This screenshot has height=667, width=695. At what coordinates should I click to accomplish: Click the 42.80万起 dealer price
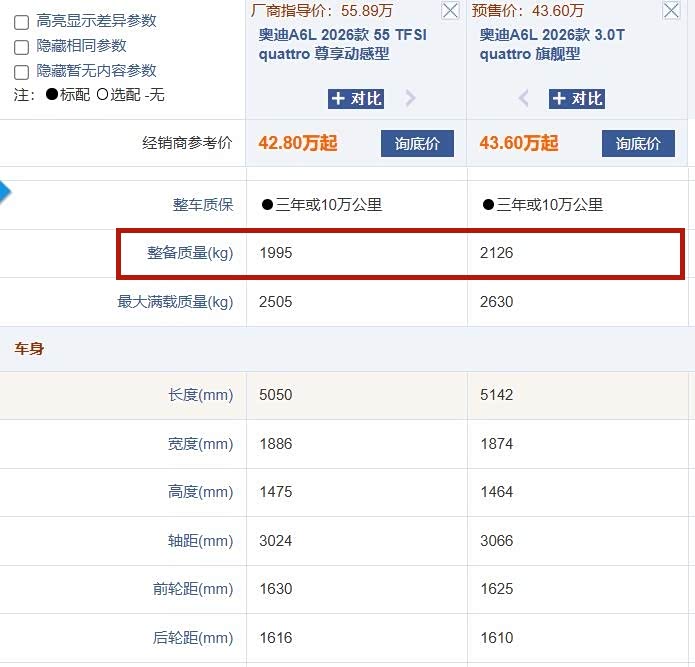click(298, 143)
